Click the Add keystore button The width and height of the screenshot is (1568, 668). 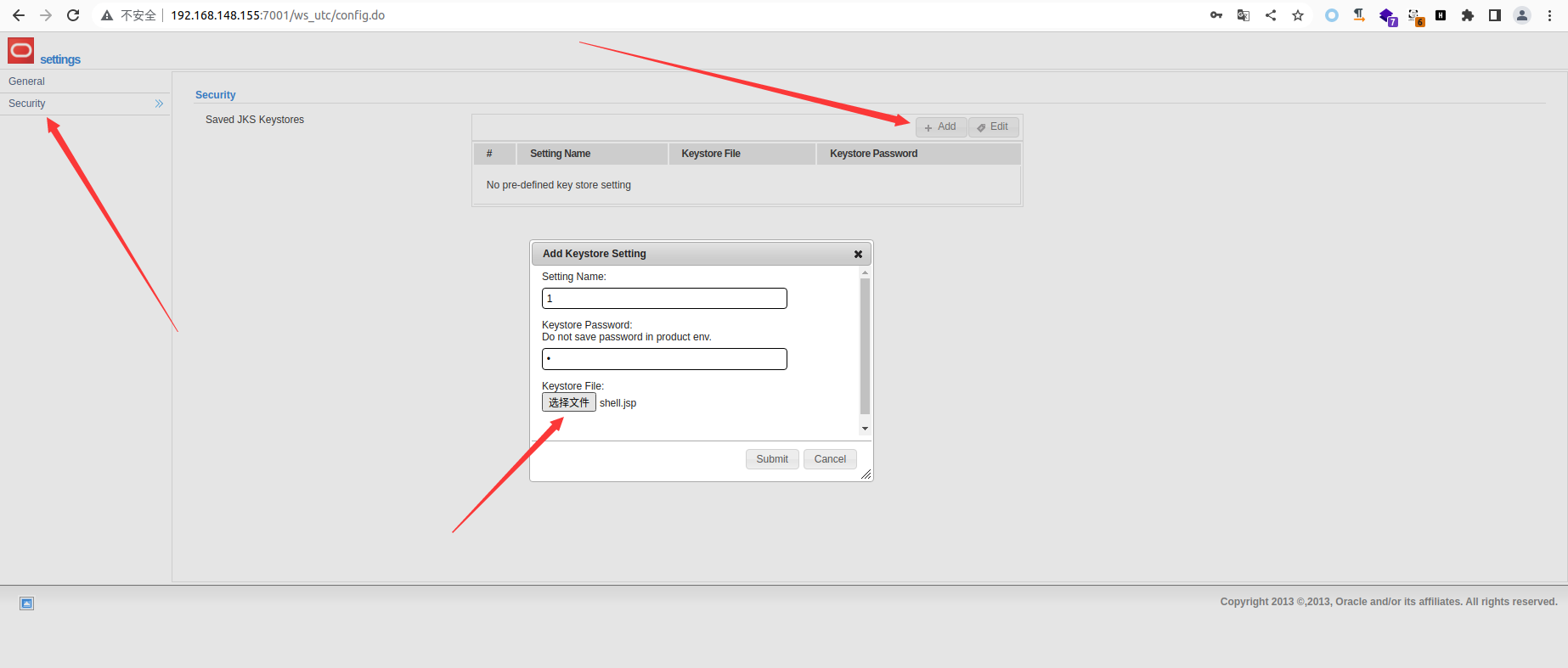941,126
